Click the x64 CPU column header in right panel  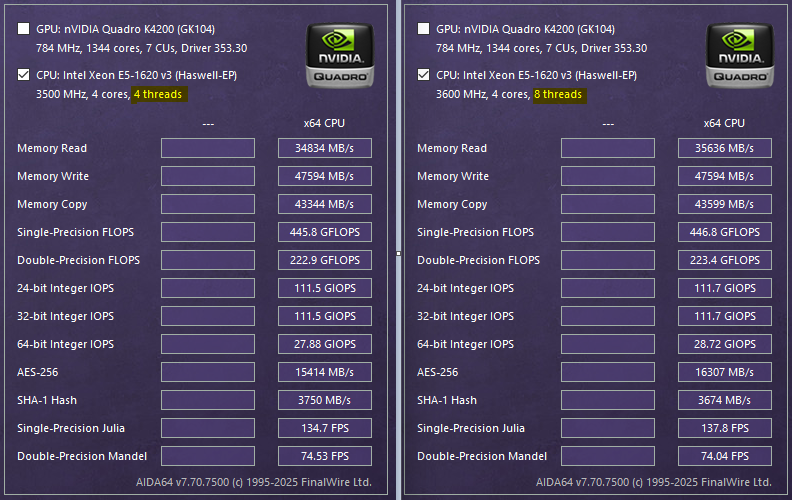[x=724, y=123]
